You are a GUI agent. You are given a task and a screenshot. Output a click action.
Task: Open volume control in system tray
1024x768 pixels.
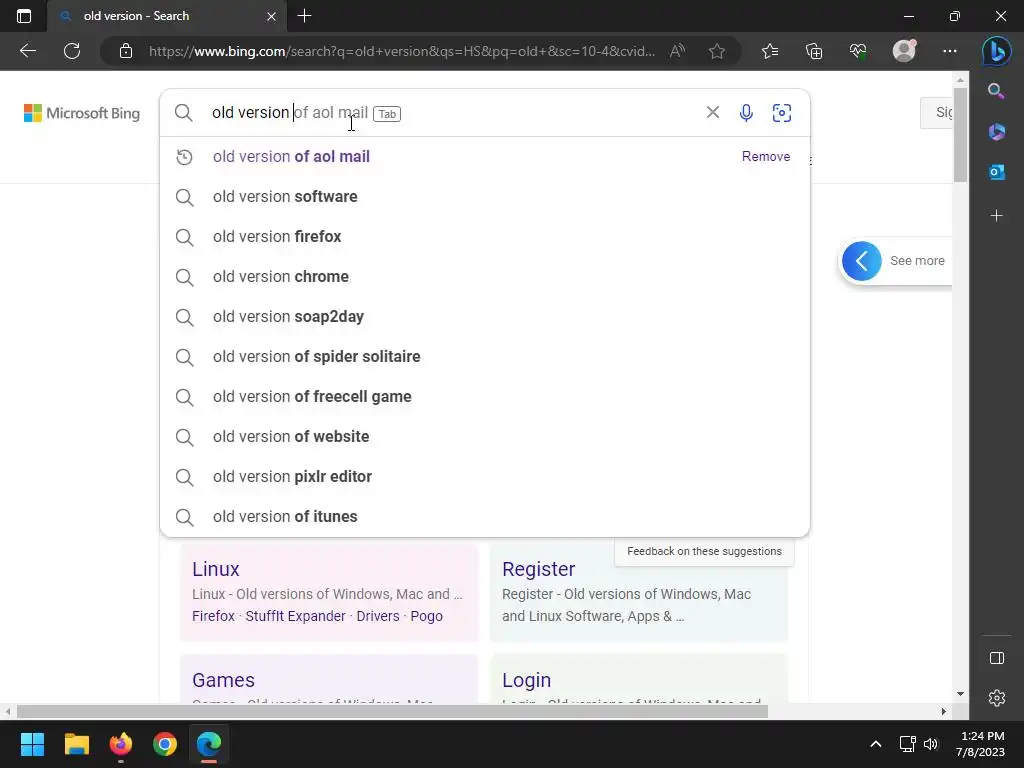[x=931, y=744]
